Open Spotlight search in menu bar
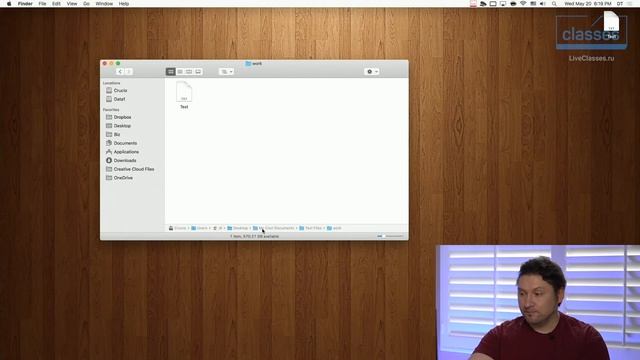This screenshot has height=360, width=640. [x=554, y=4]
